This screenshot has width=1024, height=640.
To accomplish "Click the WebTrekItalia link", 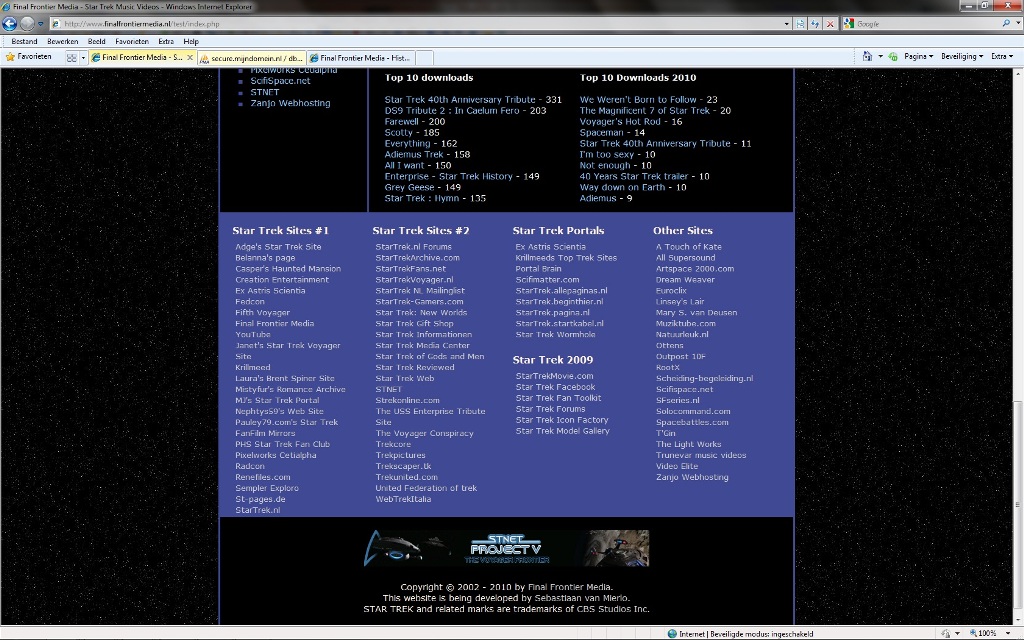I will click(x=403, y=499).
